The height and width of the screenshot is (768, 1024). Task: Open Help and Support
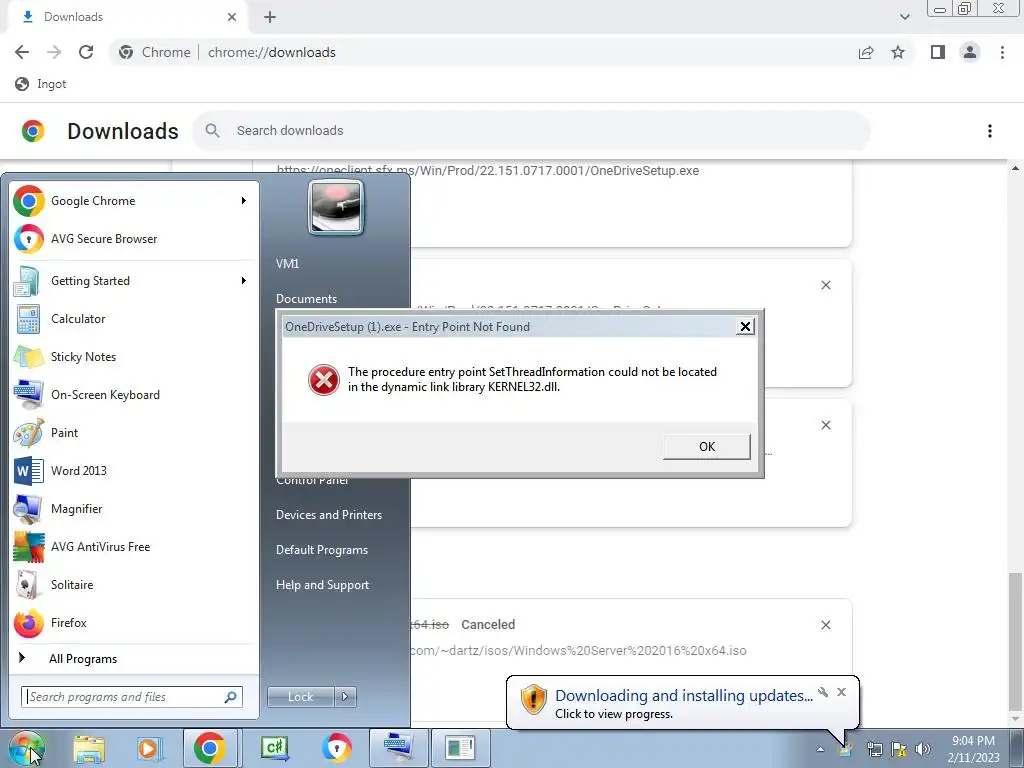(x=323, y=585)
